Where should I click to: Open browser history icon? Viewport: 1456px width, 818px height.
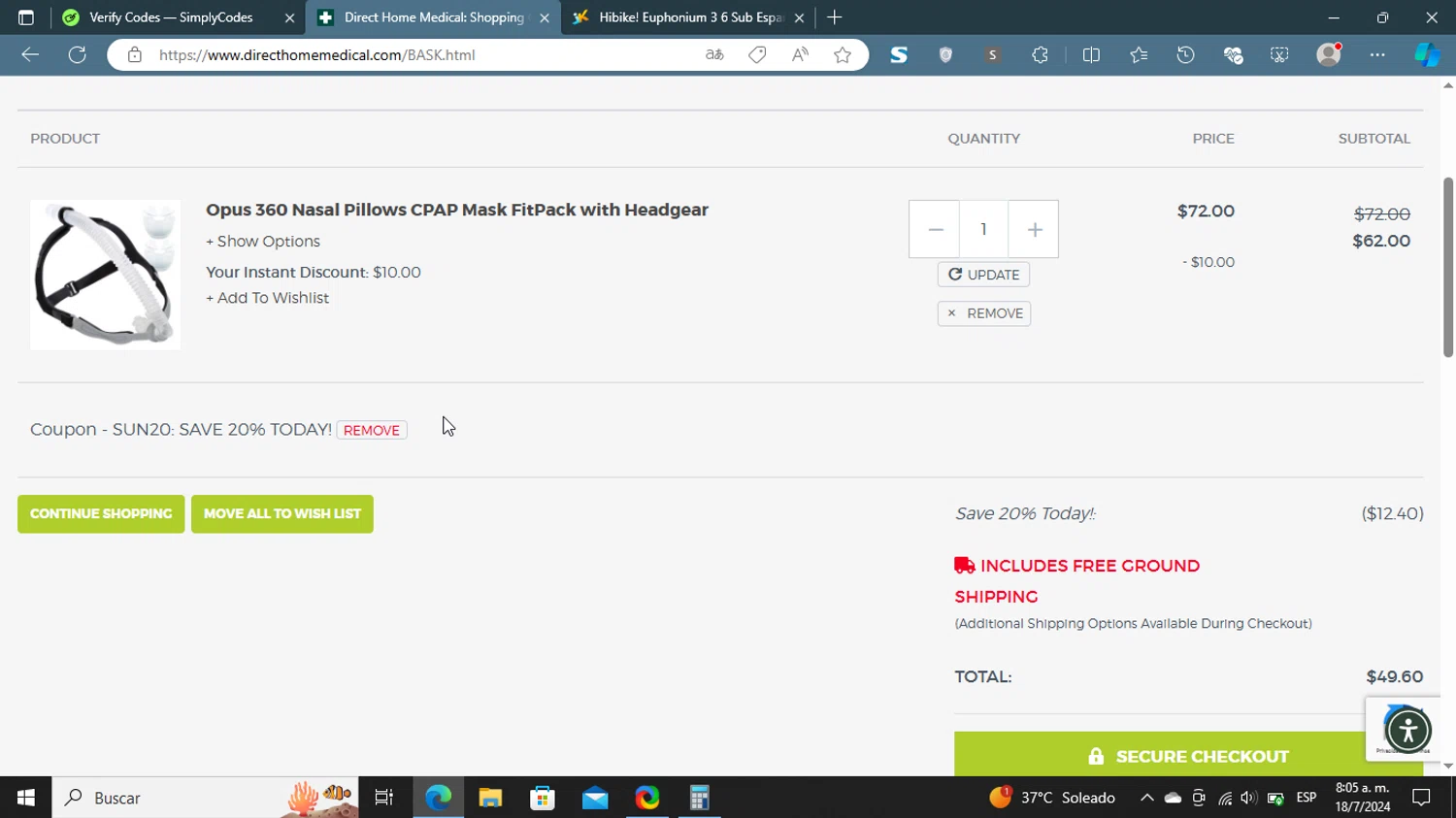(x=1186, y=55)
